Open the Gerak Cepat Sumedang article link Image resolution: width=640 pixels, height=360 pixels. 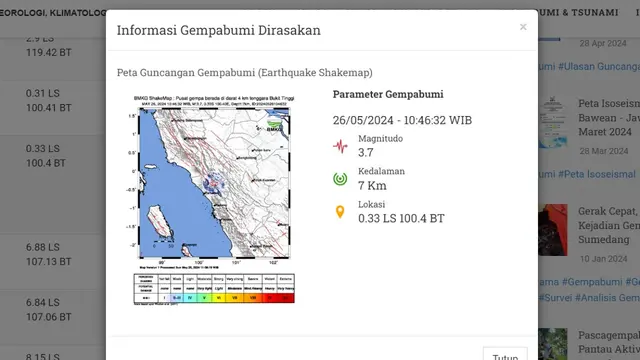[609, 225]
